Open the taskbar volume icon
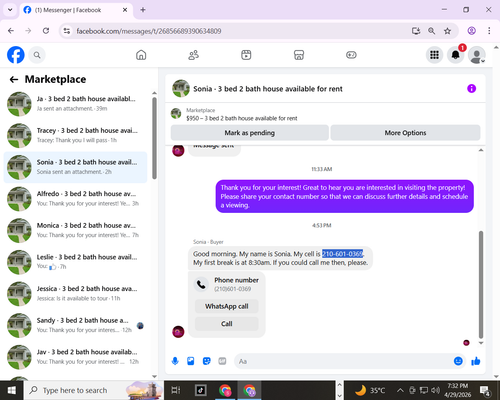The height and width of the screenshot is (400, 500). tap(435, 390)
